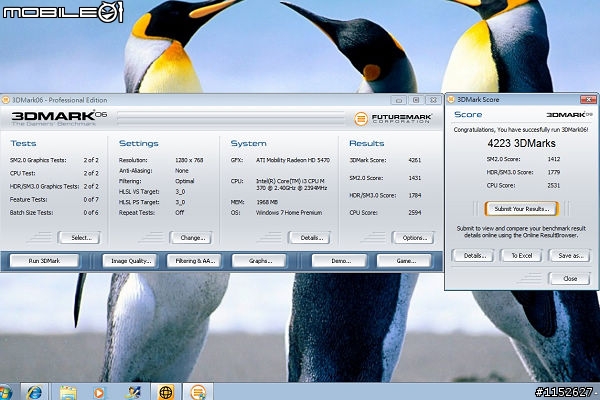
Task: Click HDR/SM3.0 Score value 1779 in dialog
Action: pos(553,172)
